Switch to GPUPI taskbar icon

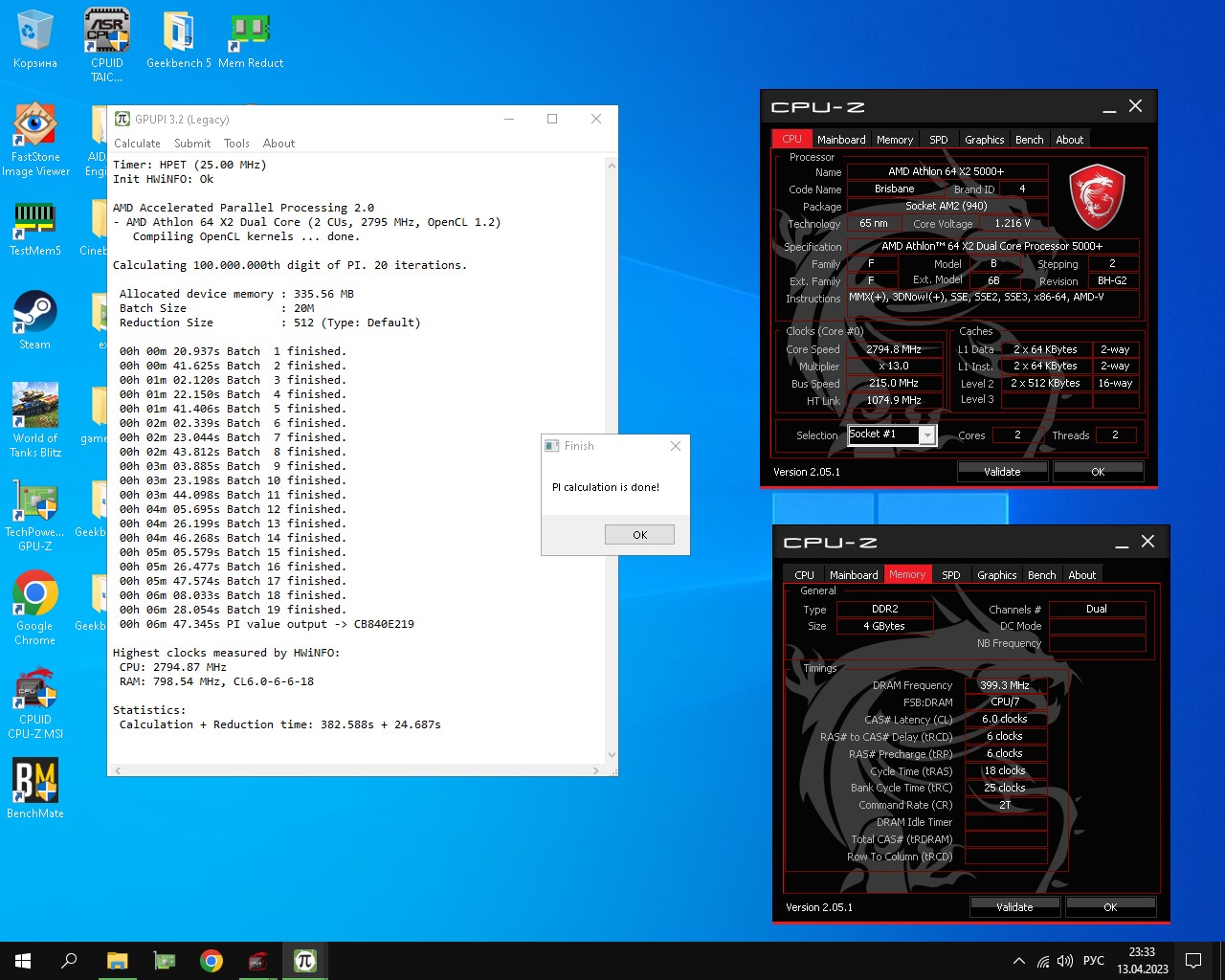pos(305,961)
